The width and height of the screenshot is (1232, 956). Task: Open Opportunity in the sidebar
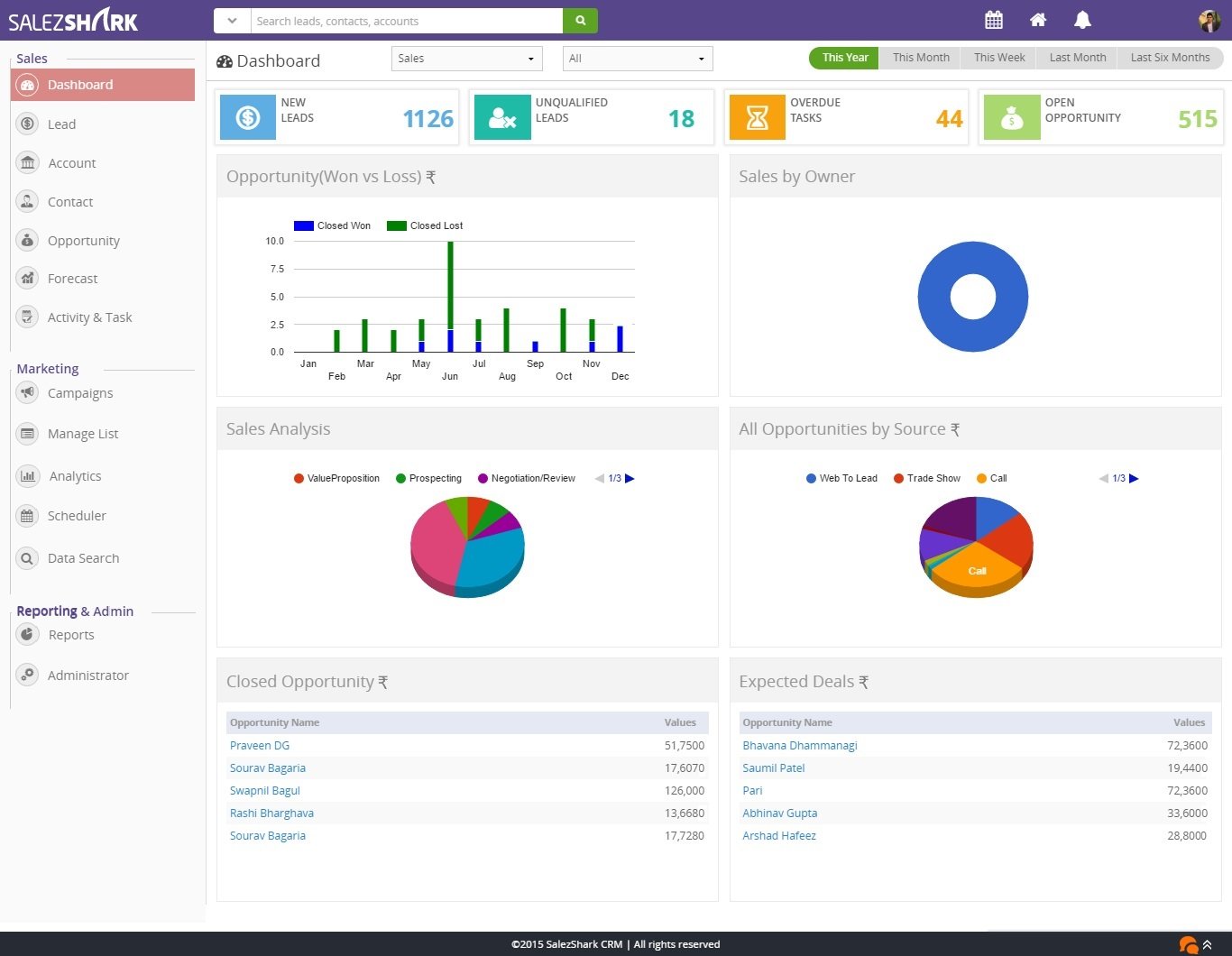click(83, 241)
